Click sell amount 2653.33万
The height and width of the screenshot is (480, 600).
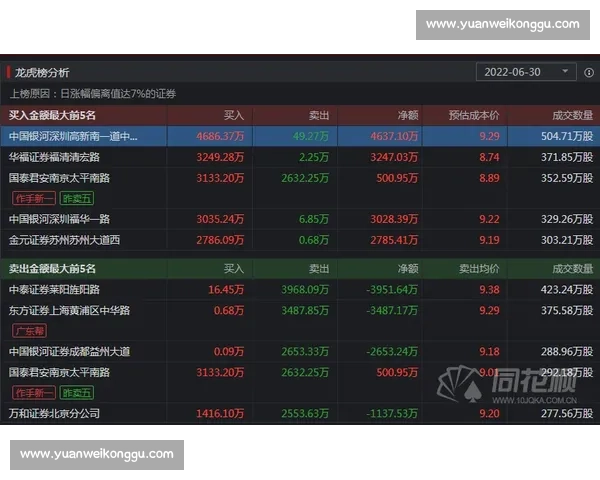305,351
